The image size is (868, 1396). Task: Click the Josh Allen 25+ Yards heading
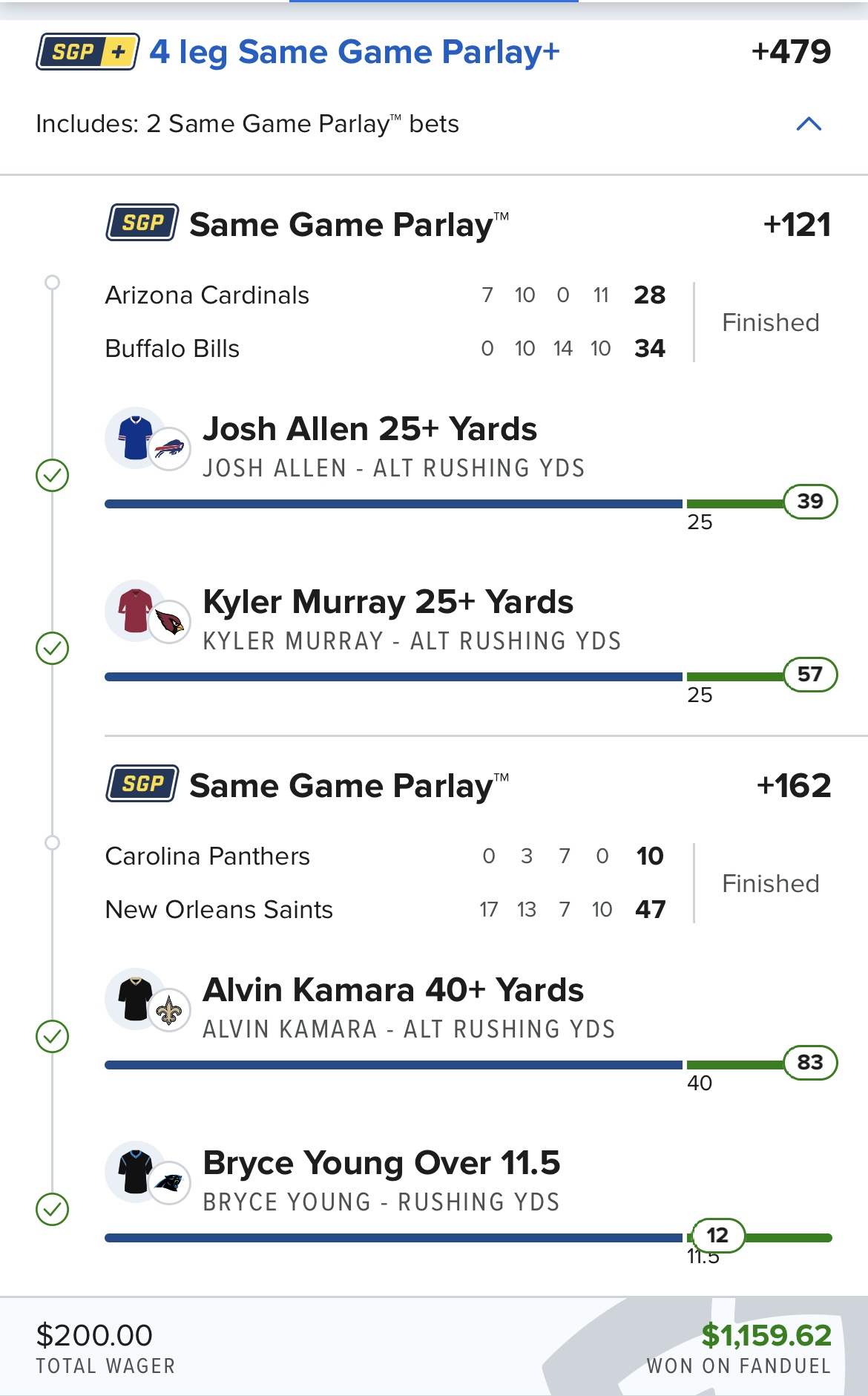tap(369, 429)
